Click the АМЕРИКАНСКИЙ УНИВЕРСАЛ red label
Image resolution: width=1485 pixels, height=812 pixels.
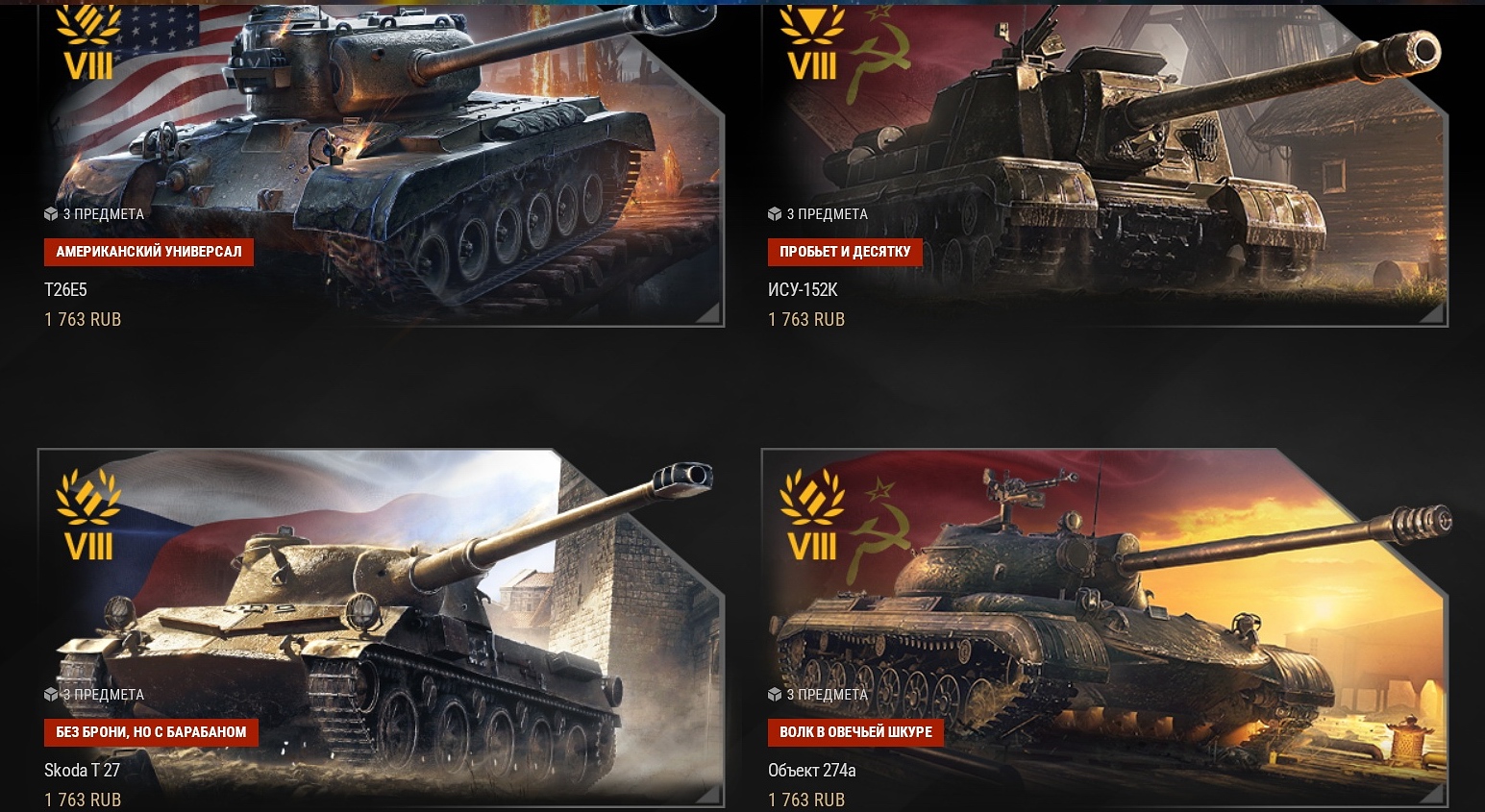(149, 252)
